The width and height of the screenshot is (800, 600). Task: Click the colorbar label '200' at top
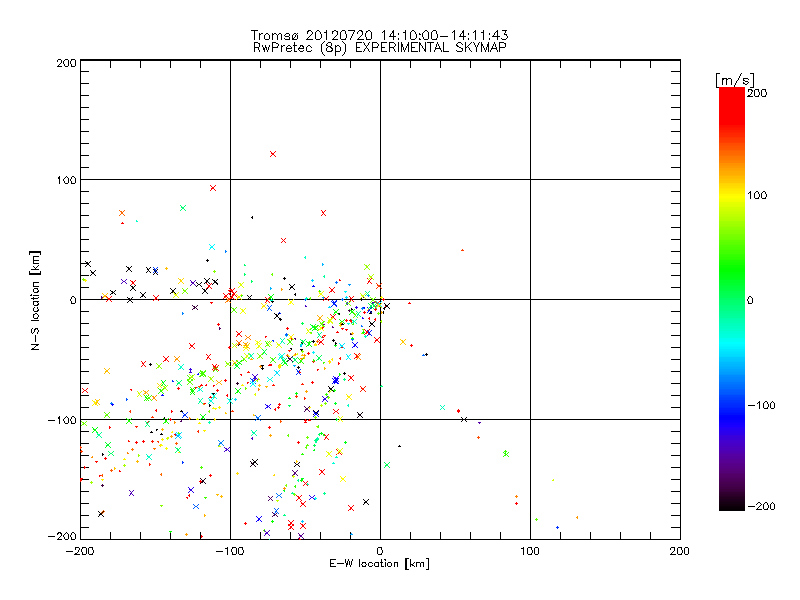[x=757, y=93]
